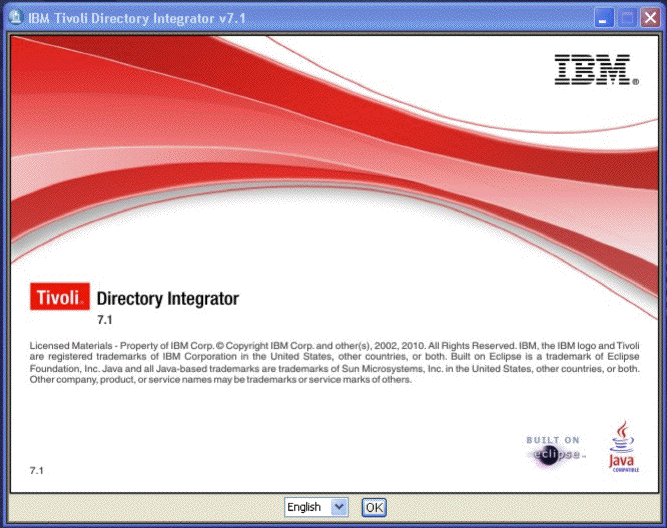Click the Directory Integrator heading text
This screenshot has width=667, height=528.
point(168,299)
